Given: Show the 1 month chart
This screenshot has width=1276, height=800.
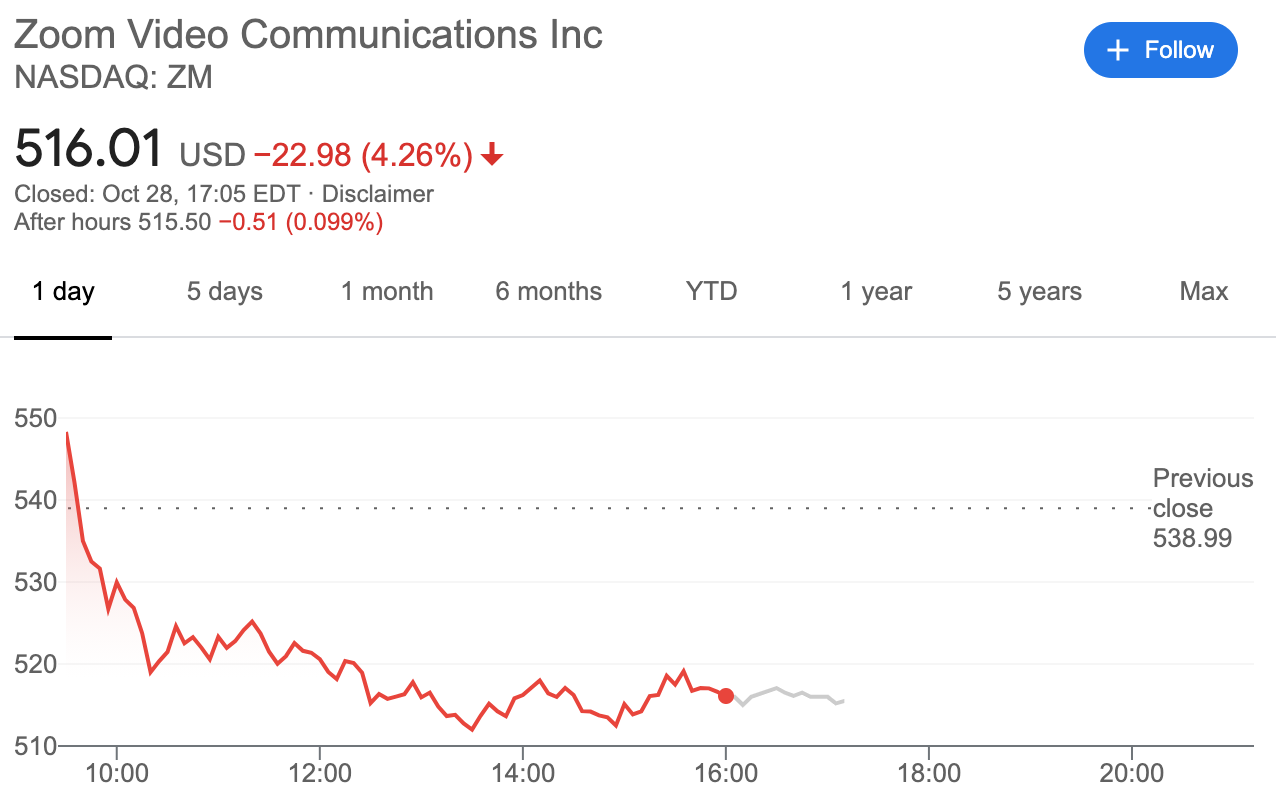Looking at the screenshot, I should (387, 291).
